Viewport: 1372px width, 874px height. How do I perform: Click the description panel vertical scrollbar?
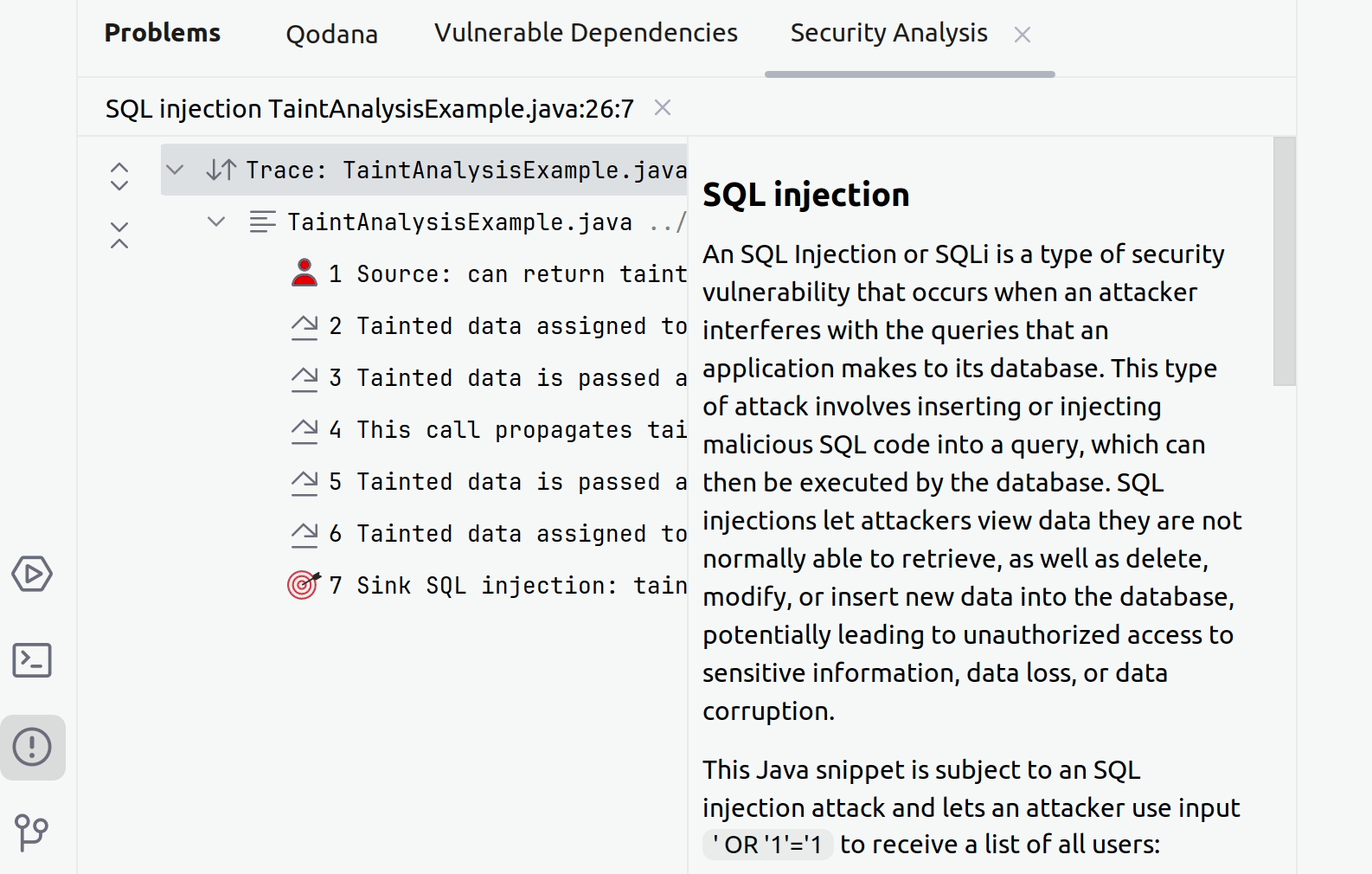tap(1284, 261)
